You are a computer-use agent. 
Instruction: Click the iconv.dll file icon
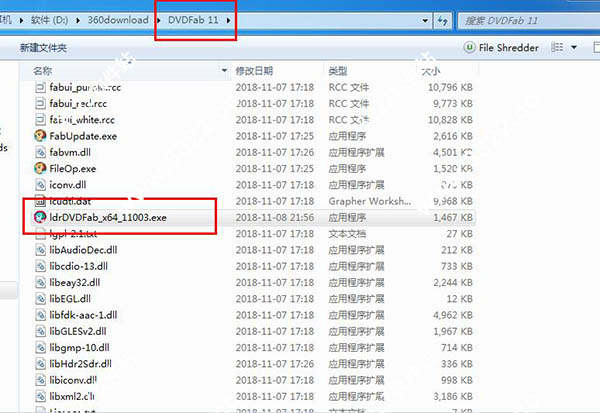coord(40,185)
